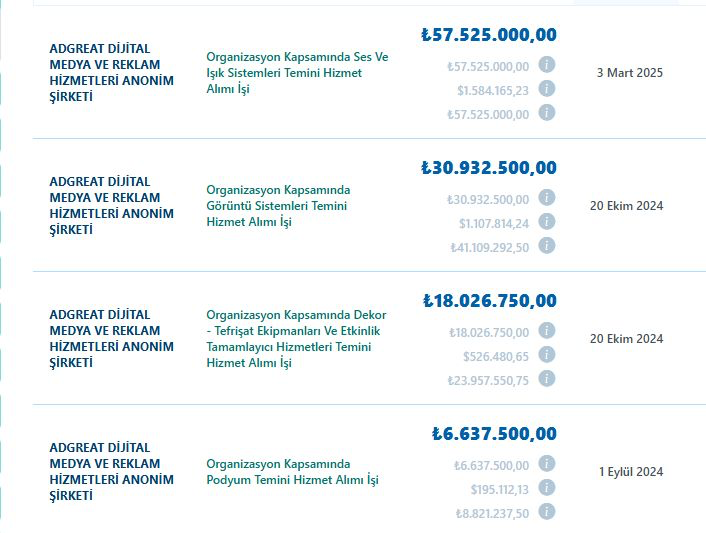Click the 1 Eylül 2024 date
The height and width of the screenshot is (533, 706).
click(x=631, y=472)
